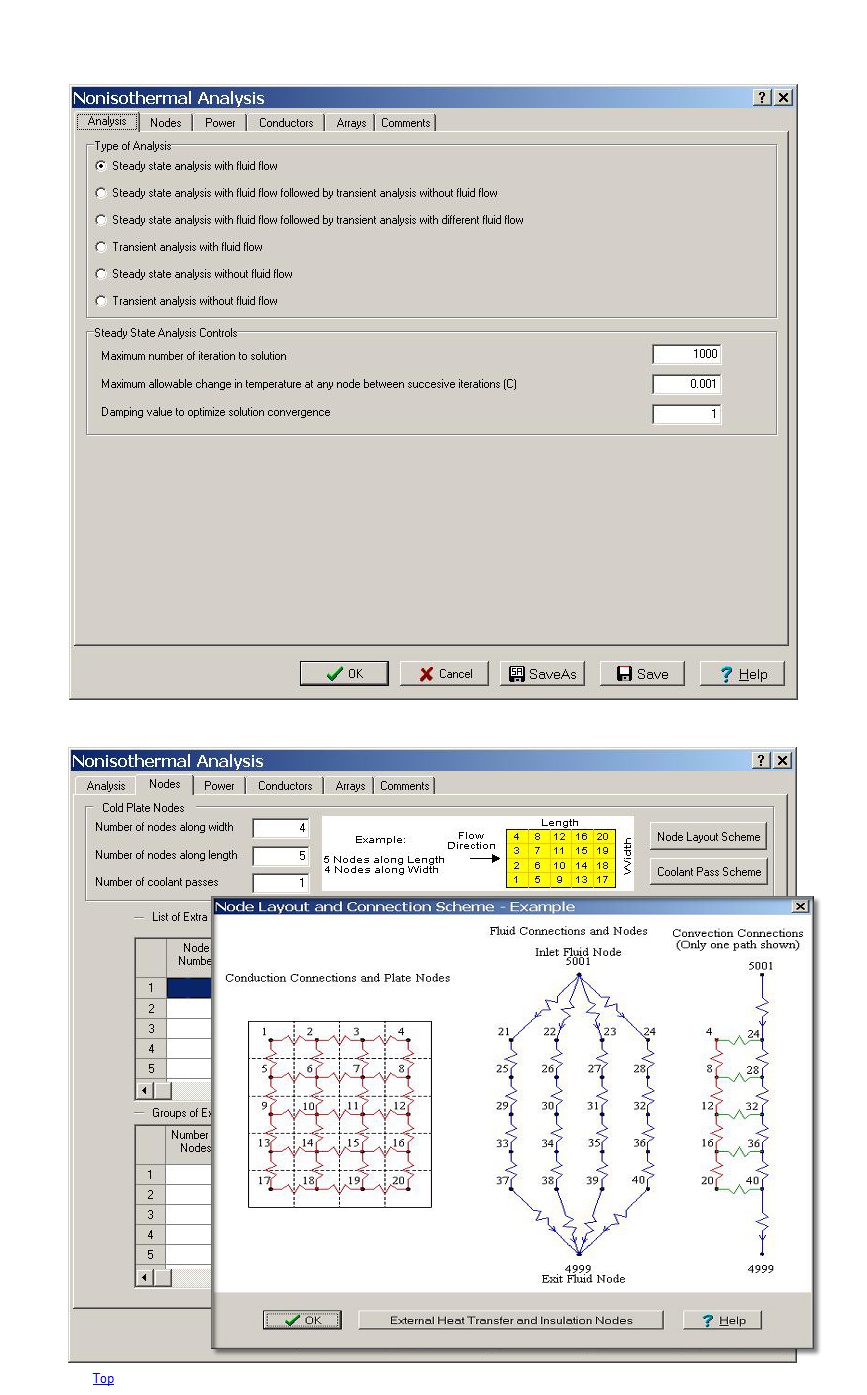
Task: Open Help from the upper dialog's button row
Action: [x=742, y=674]
